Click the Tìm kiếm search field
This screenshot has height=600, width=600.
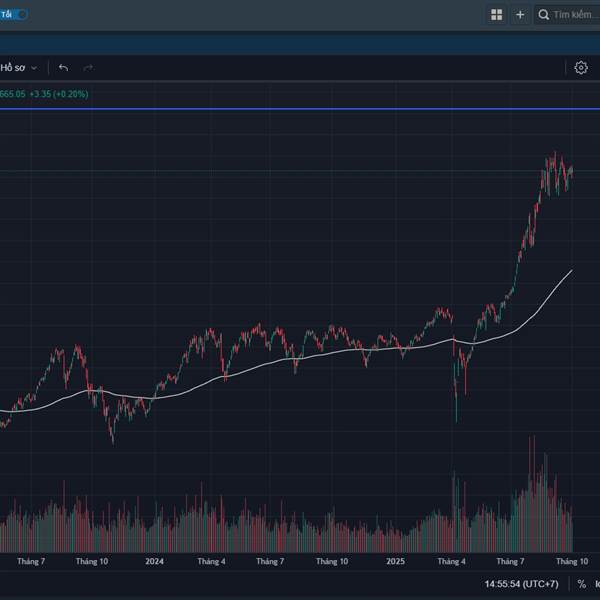tap(567, 15)
